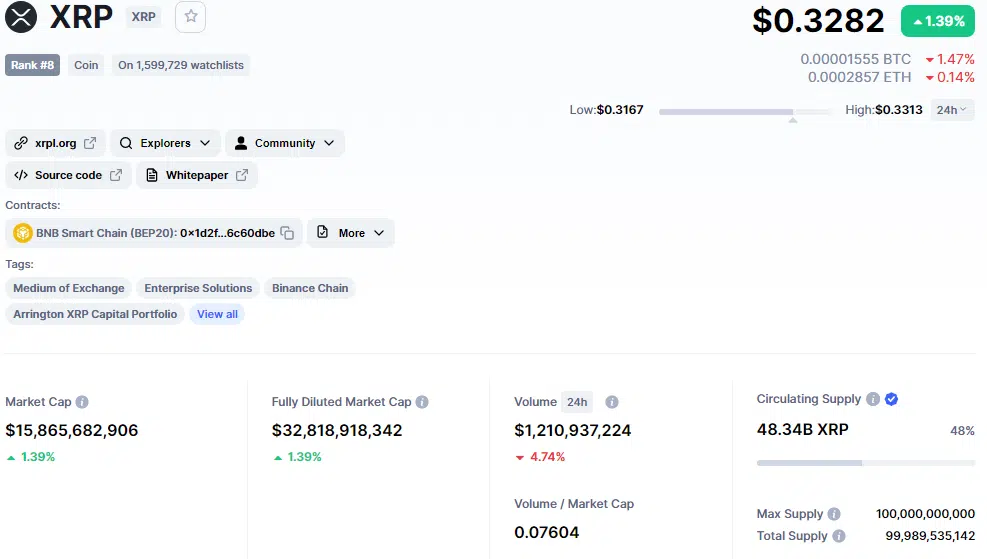Click the More contracts file icon
Image resolution: width=987 pixels, height=559 pixels.
pyautogui.click(x=322, y=232)
